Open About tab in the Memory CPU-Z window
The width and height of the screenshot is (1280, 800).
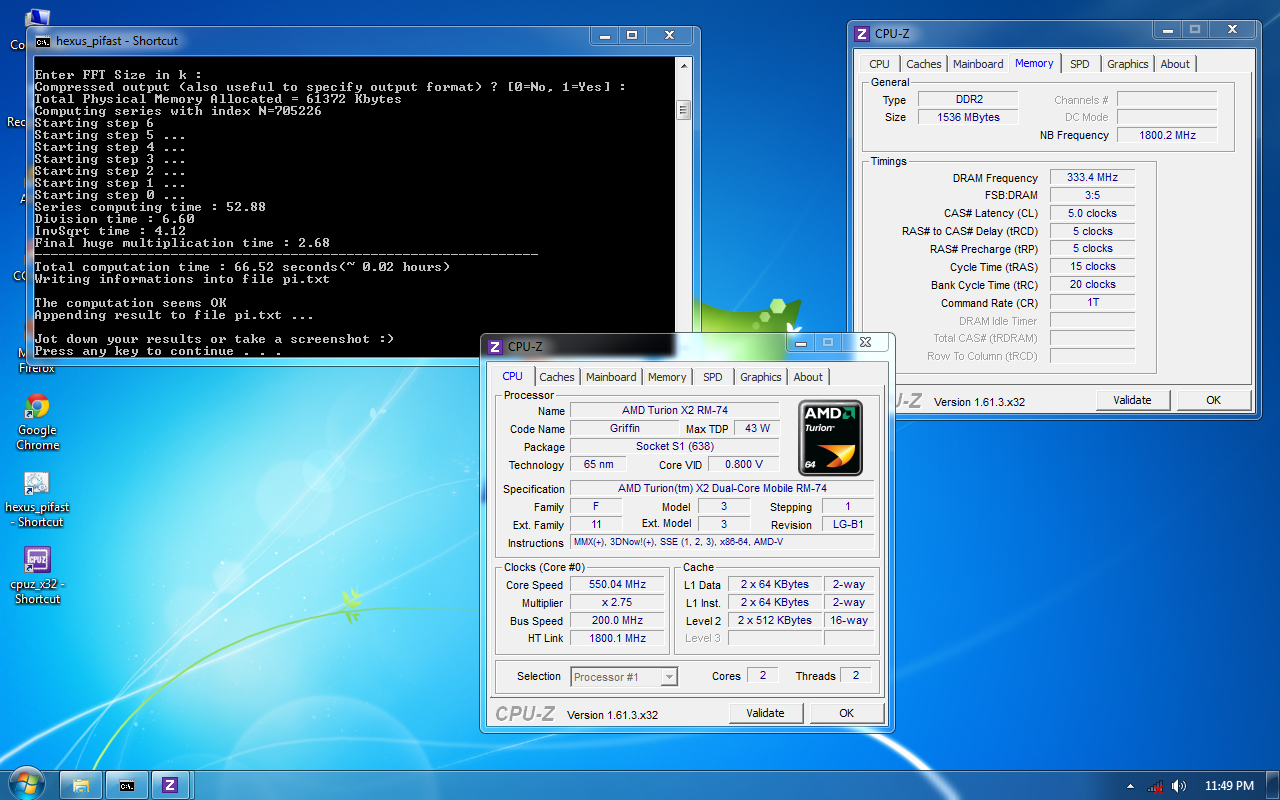pyautogui.click(x=1175, y=64)
